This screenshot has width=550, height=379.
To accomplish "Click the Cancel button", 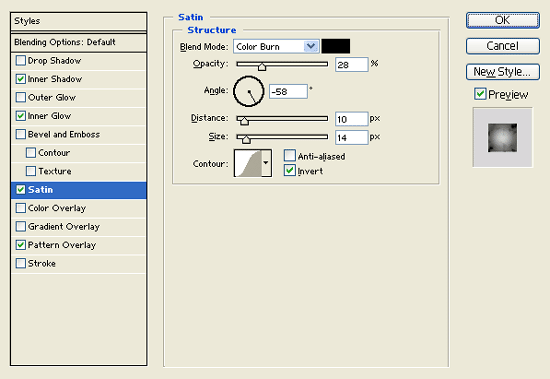I will click(503, 46).
